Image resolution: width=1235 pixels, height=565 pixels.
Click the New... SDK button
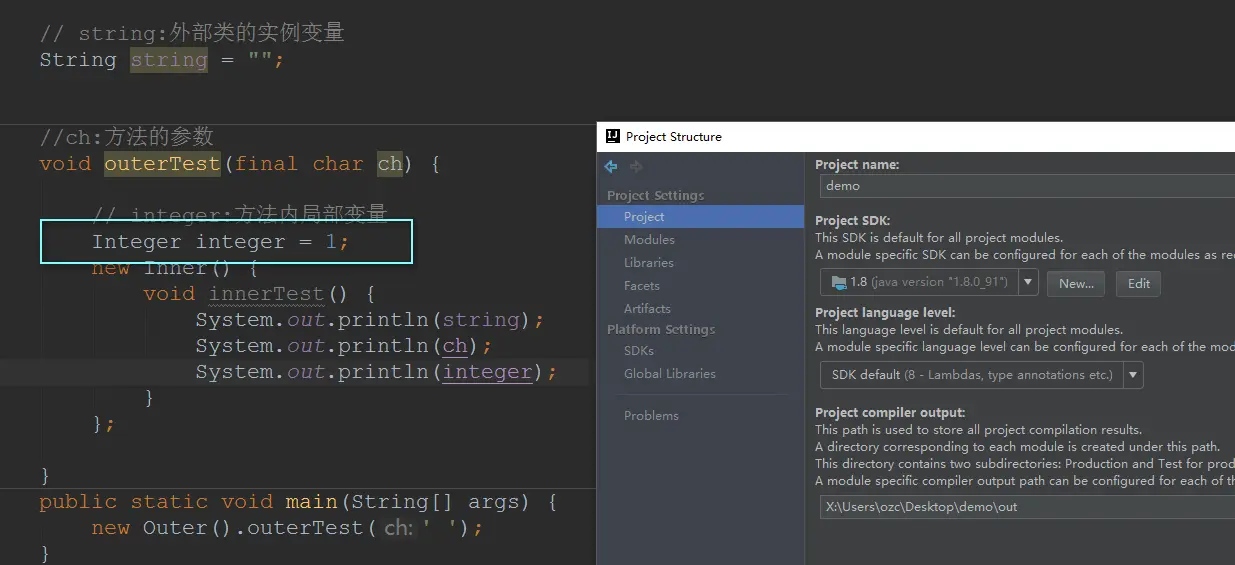click(1076, 283)
